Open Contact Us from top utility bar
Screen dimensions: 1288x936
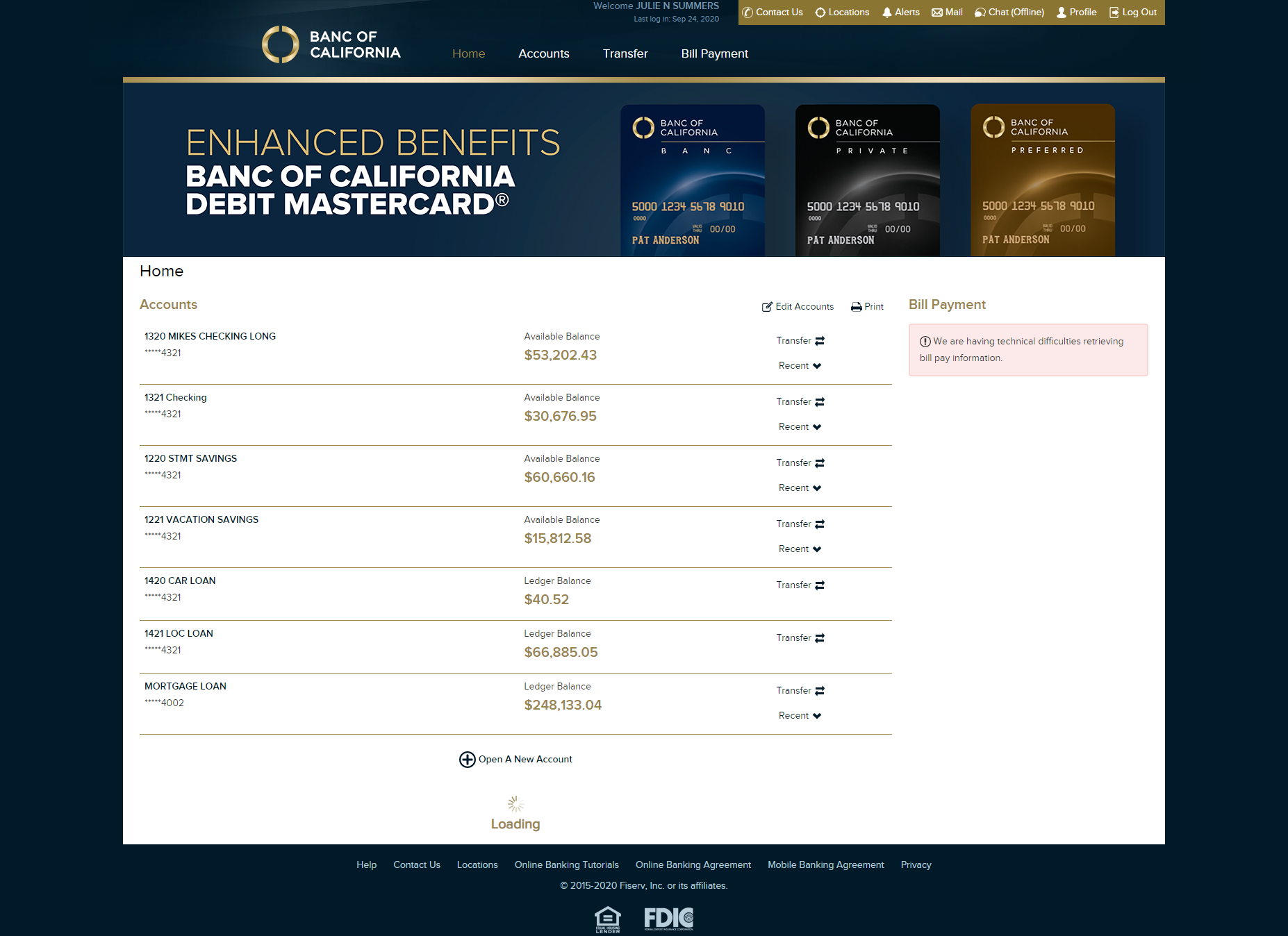click(773, 12)
